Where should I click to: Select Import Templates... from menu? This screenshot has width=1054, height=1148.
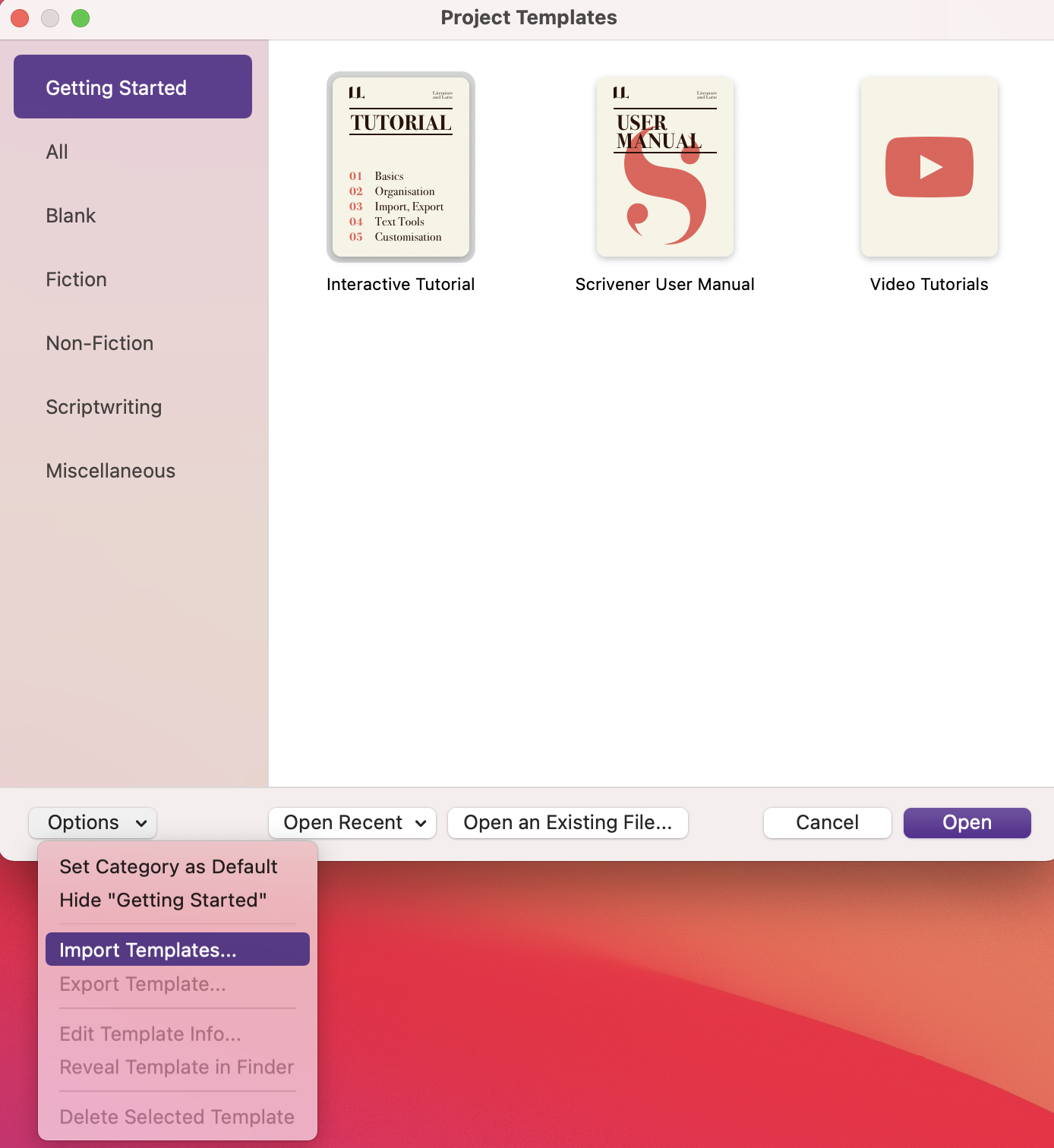click(178, 949)
